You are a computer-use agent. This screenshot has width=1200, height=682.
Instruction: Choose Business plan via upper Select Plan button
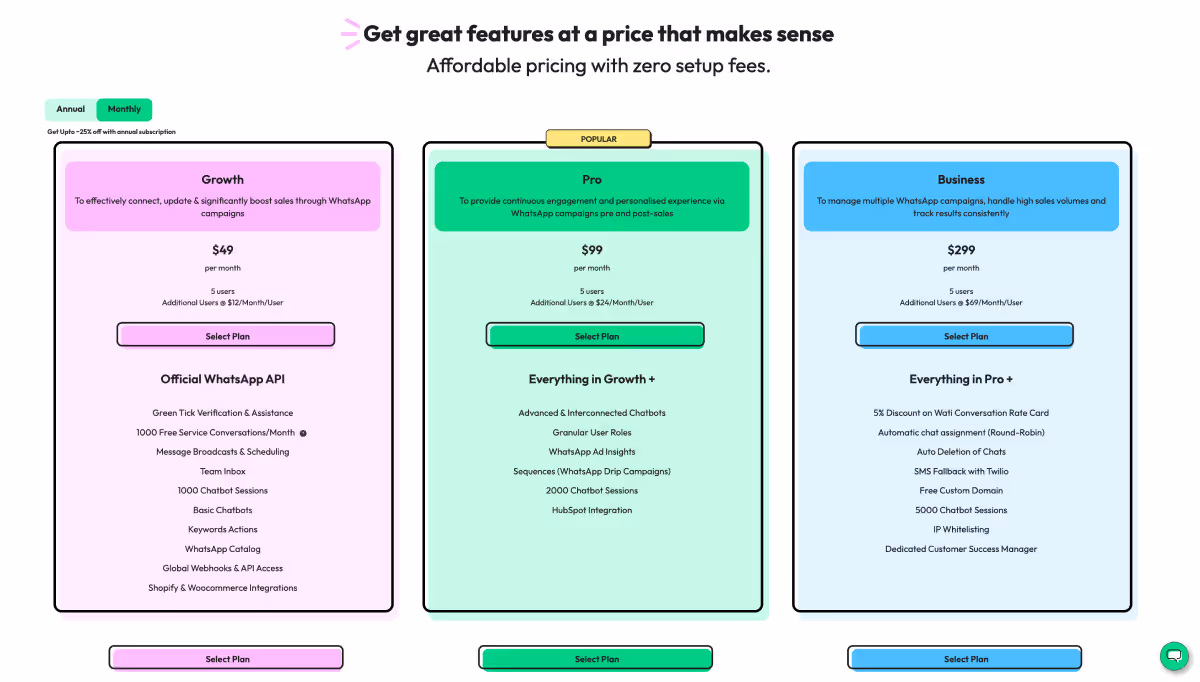[x=965, y=336]
